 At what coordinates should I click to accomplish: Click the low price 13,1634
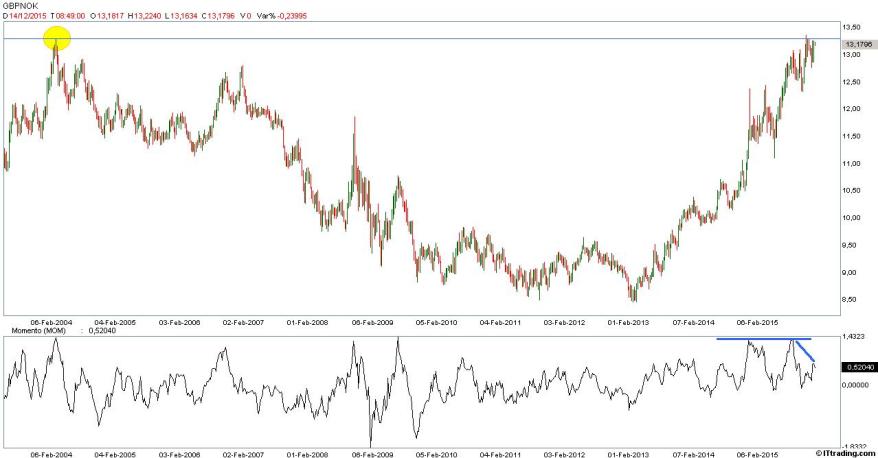pos(183,16)
